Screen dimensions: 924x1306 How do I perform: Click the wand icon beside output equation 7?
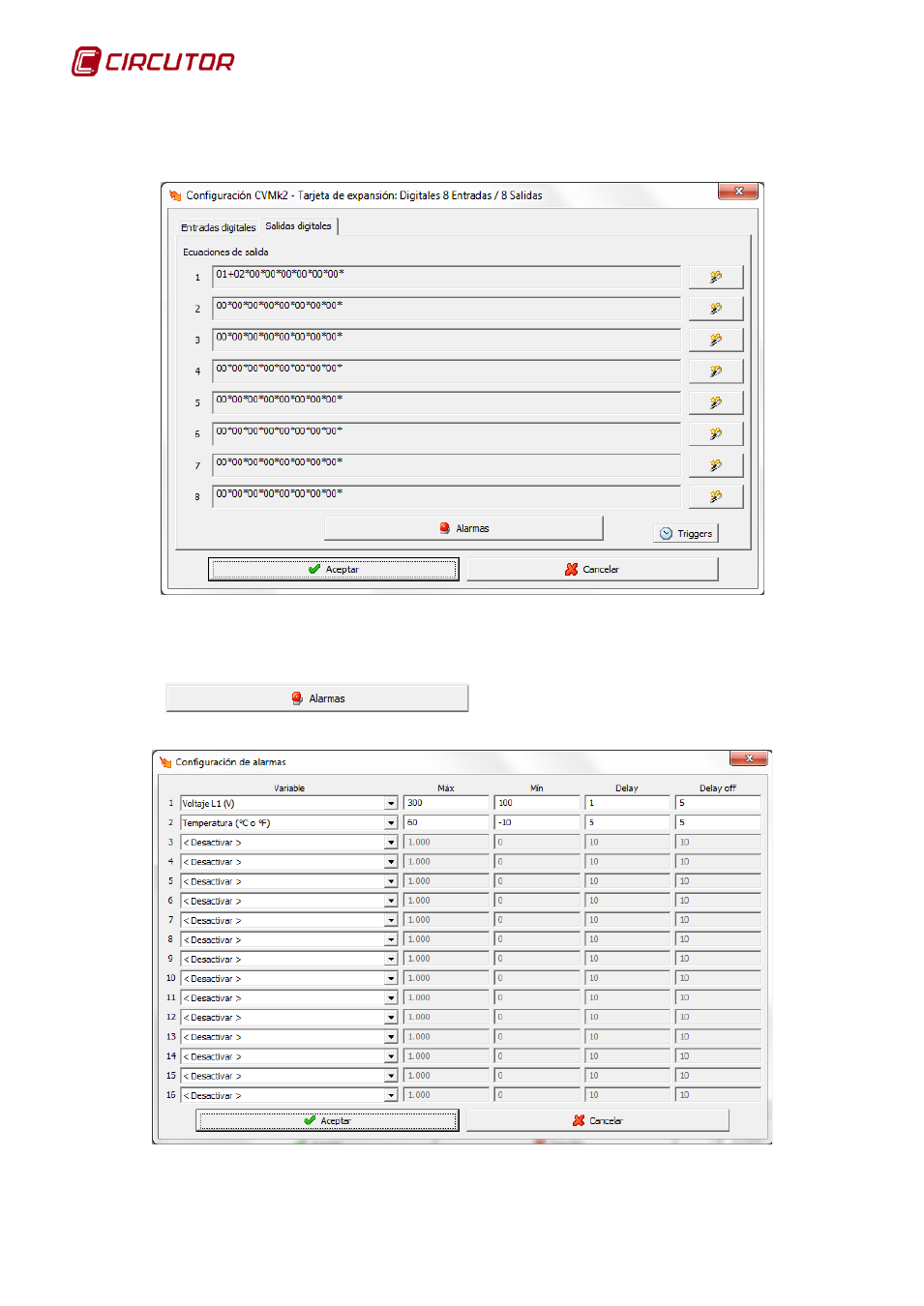pyautogui.click(x=716, y=465)
